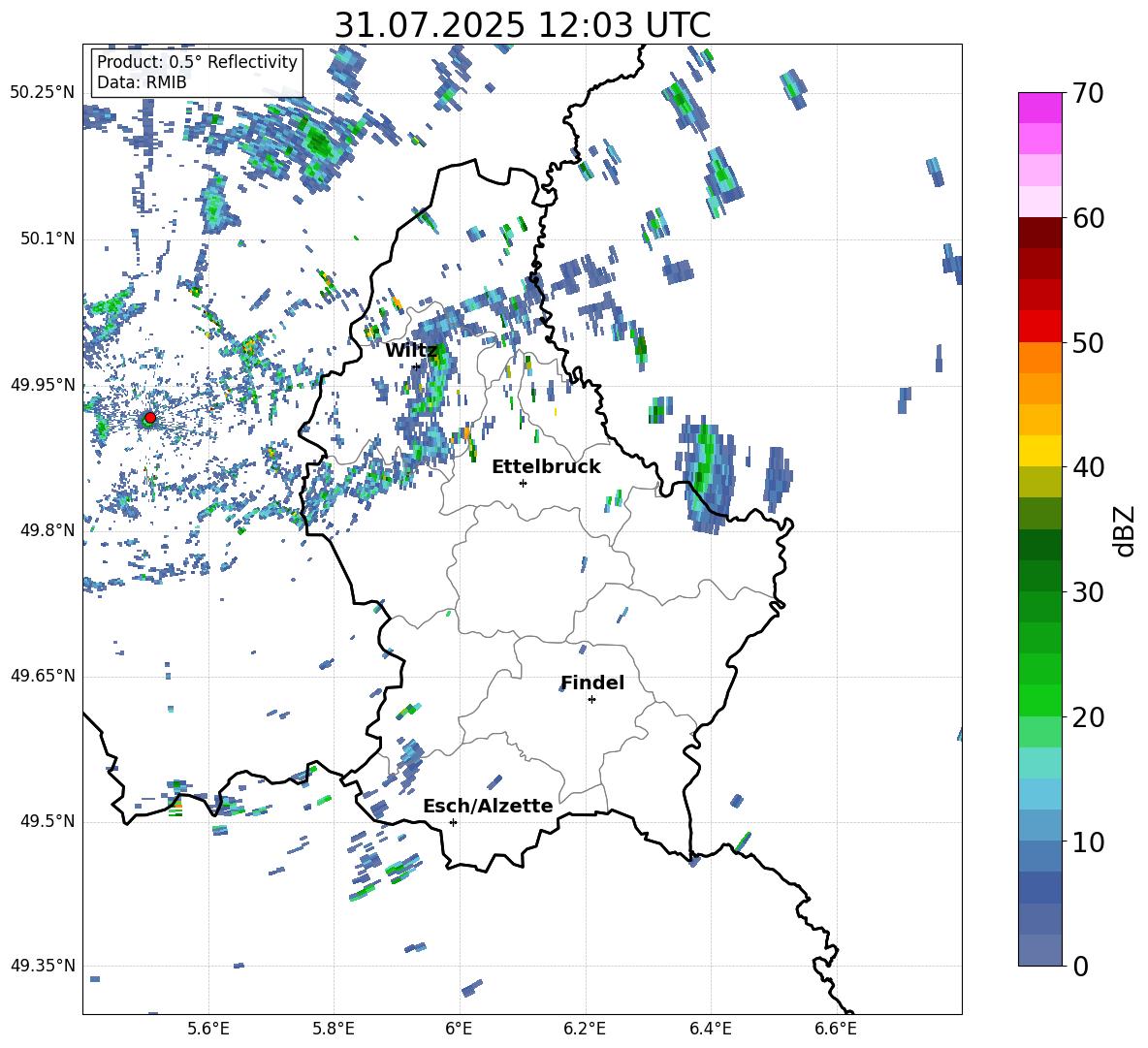Screen dimensions: 1148x1048
Task: Click the 40 colorbar tick label
Action: point(1088,467)
